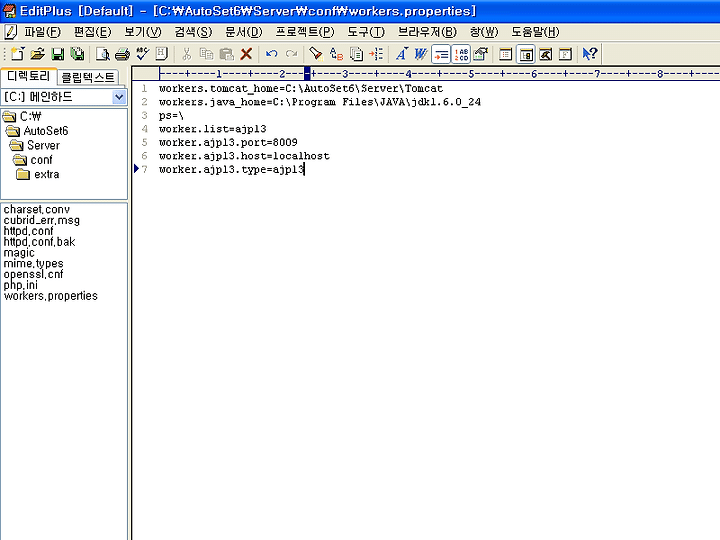
Task: Switch to the 디렉토리 tab
Action: [x=28, y=76]
